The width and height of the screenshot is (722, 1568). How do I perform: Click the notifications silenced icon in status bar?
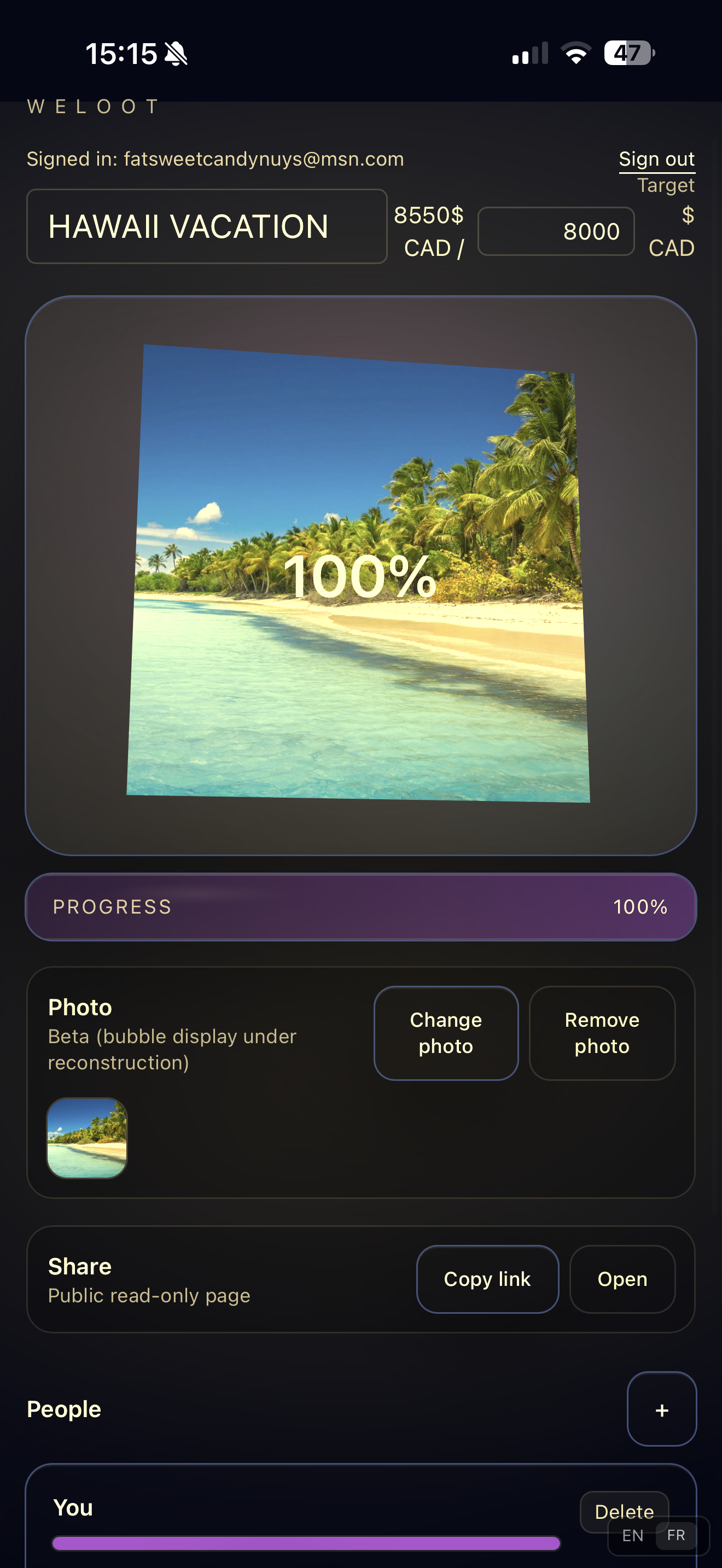point(176,54)
